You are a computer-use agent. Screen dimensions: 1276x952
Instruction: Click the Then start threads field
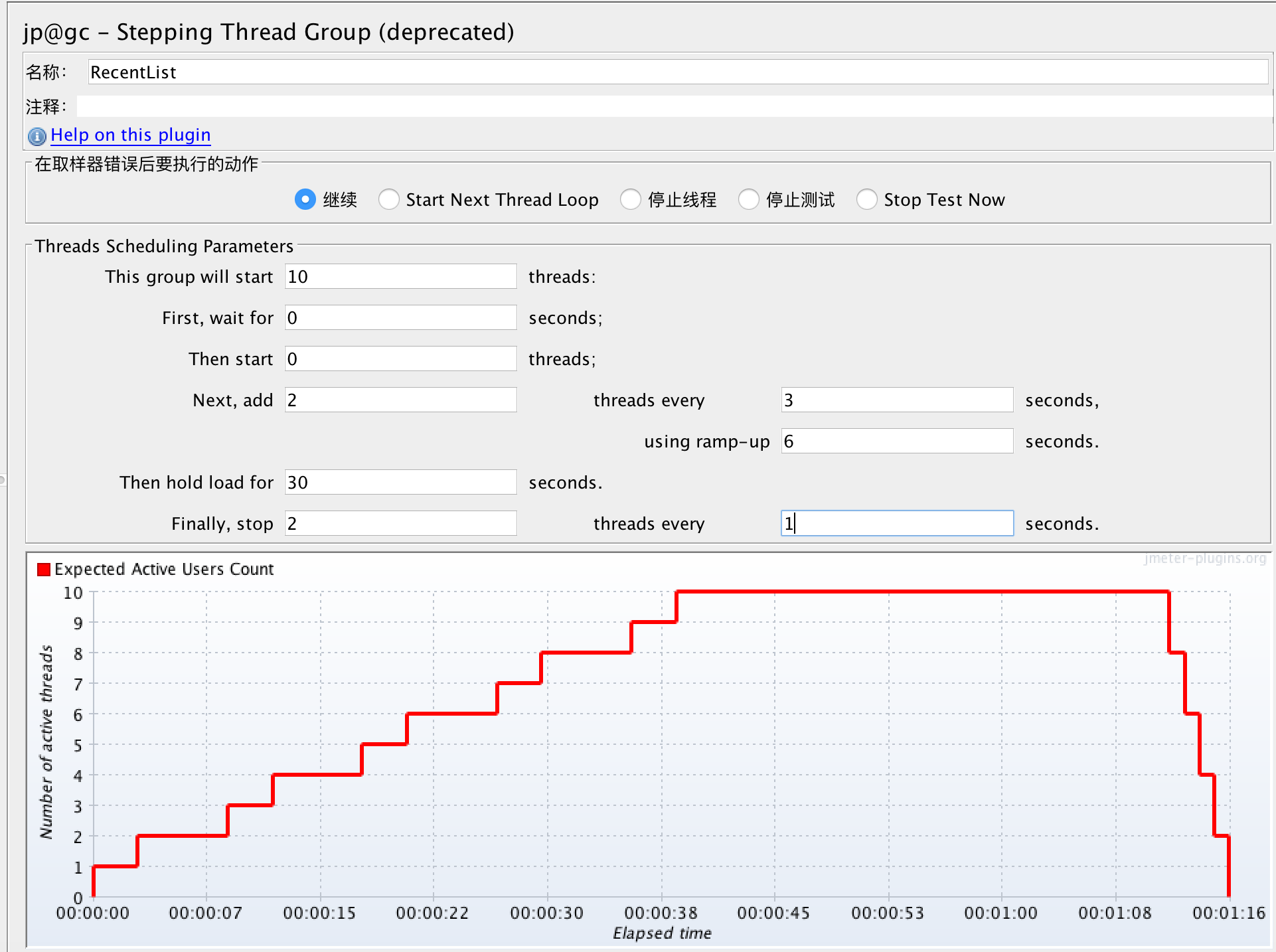(398, 358)
